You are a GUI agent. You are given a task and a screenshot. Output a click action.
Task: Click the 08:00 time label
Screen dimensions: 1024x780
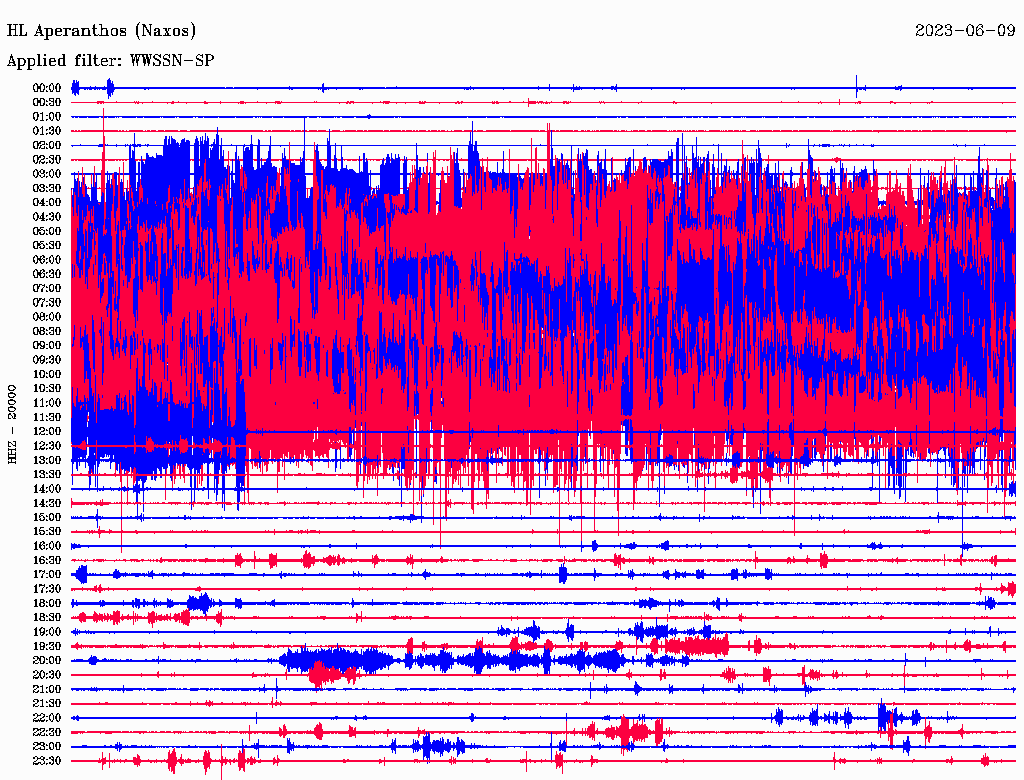pyautogui.click(x=47, y=317)
